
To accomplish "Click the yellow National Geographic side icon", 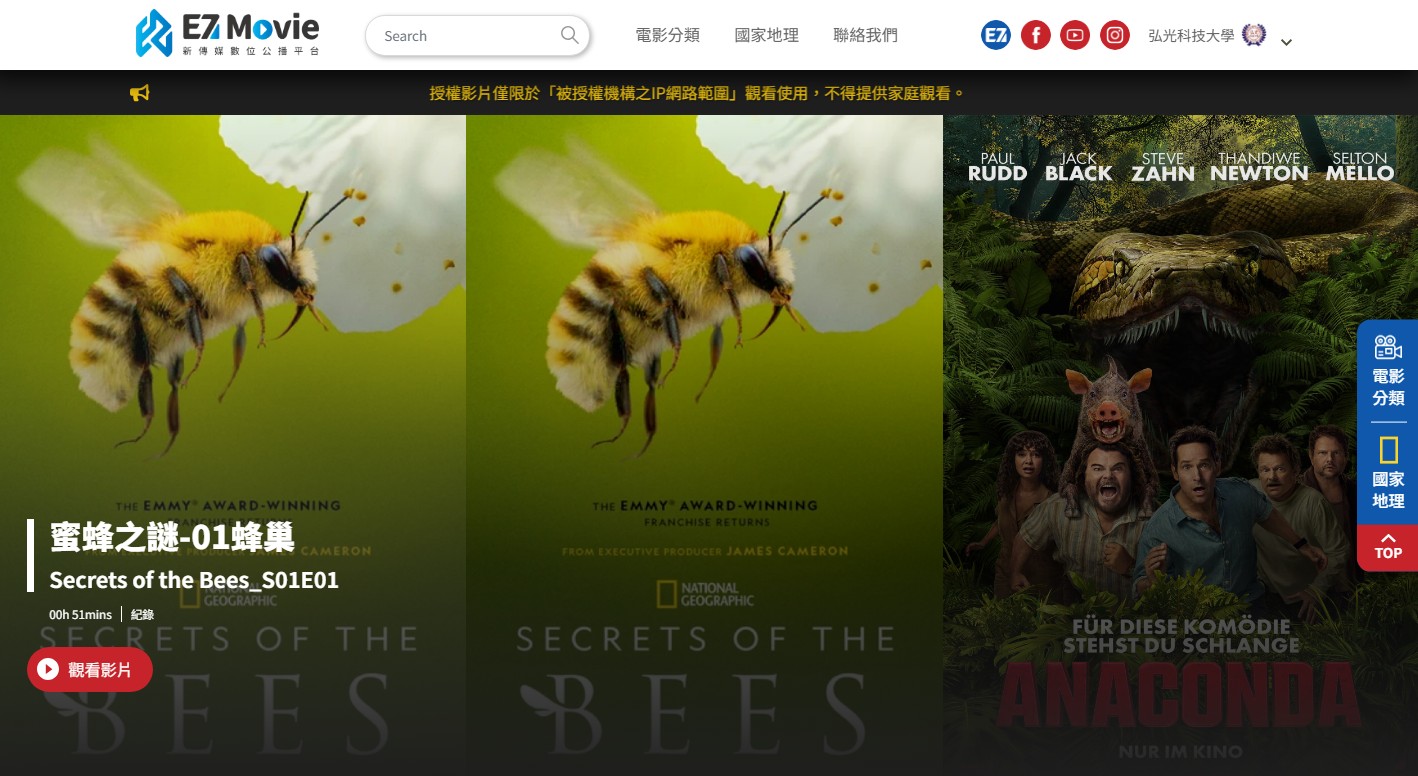I will [1388, 451].
